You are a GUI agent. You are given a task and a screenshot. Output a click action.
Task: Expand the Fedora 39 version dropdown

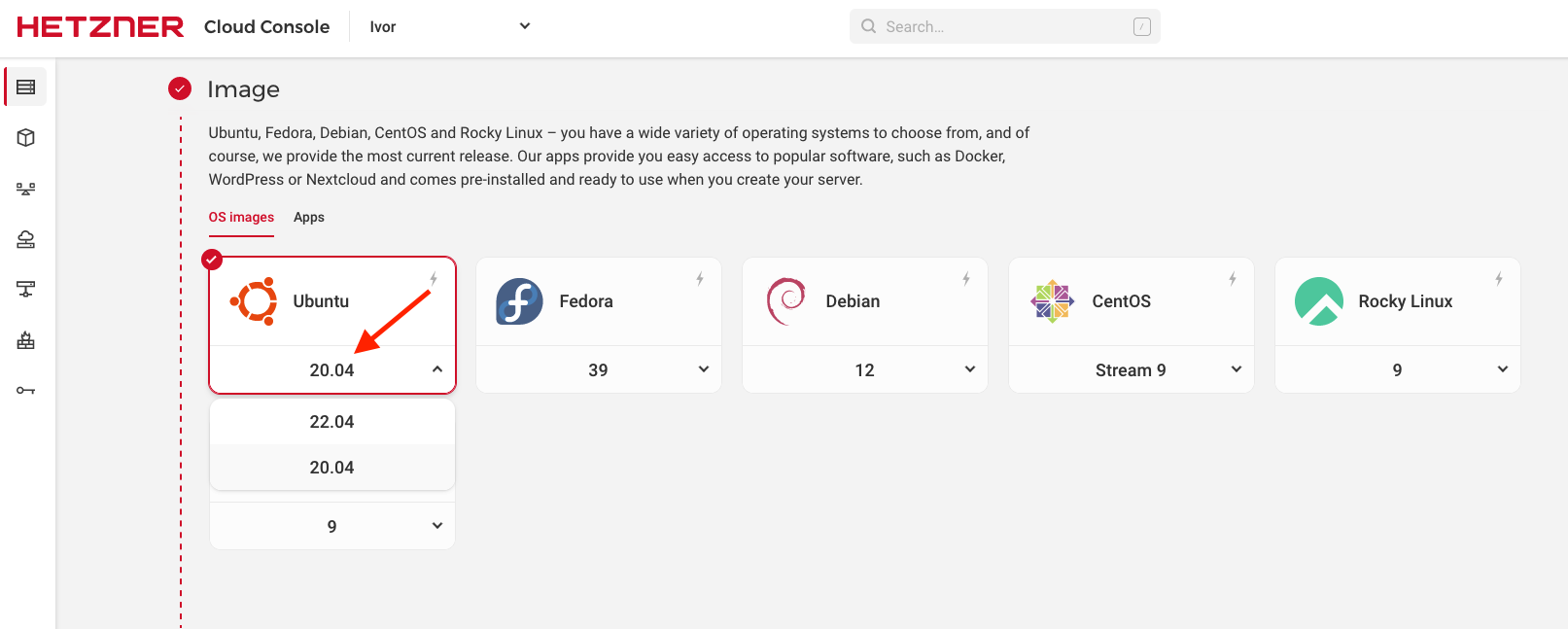703,369
